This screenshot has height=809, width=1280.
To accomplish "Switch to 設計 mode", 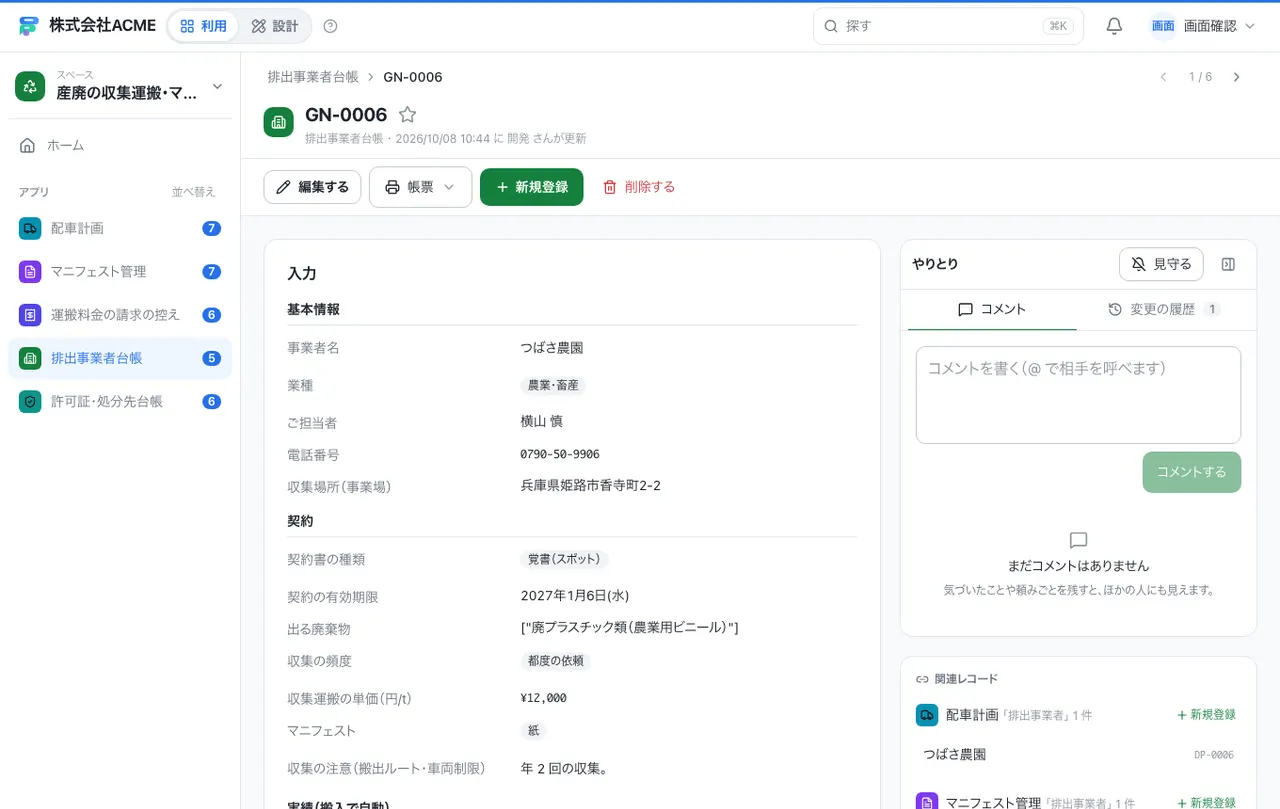I will pos(275,26).
